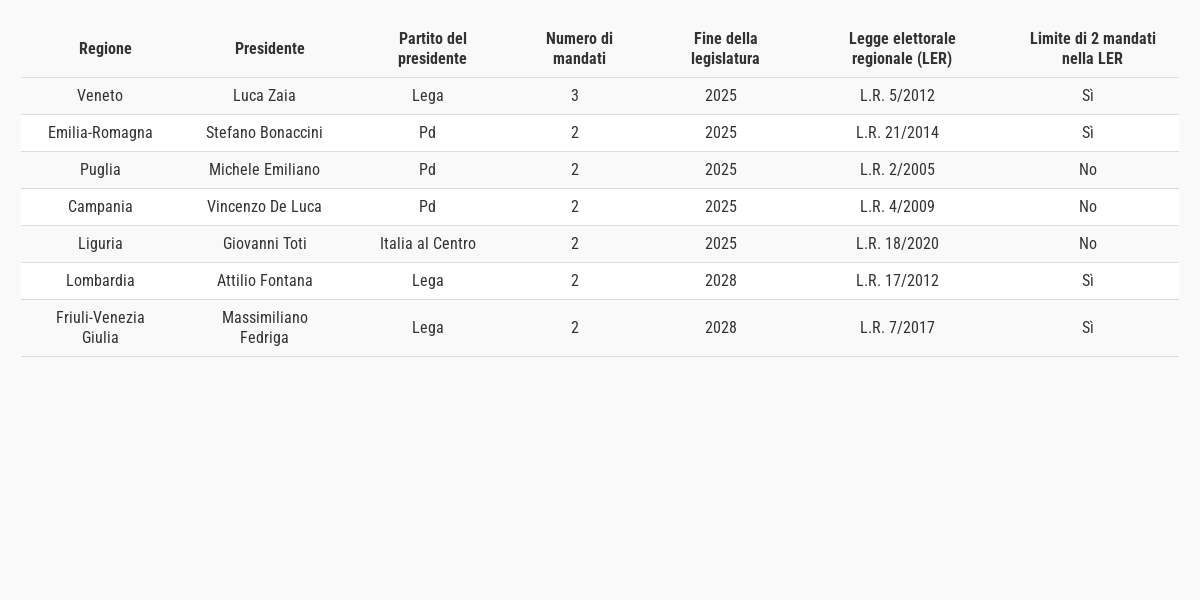Click the Numero di mandati header

tap(579, 48)
